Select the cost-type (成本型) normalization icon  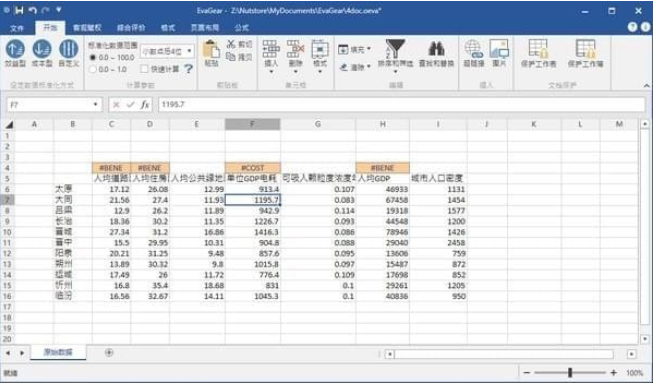tap(42, 49)
